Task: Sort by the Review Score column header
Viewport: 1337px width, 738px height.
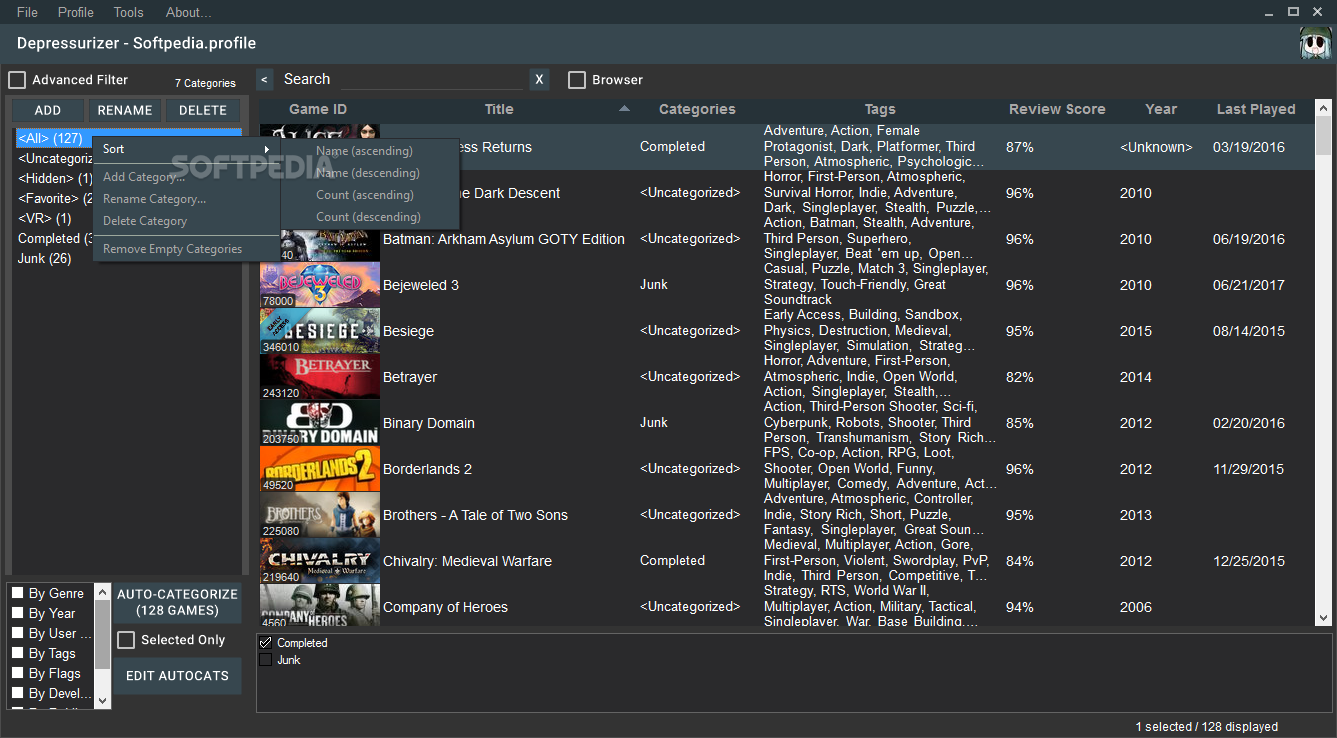Action: [x=1057, y=109]
